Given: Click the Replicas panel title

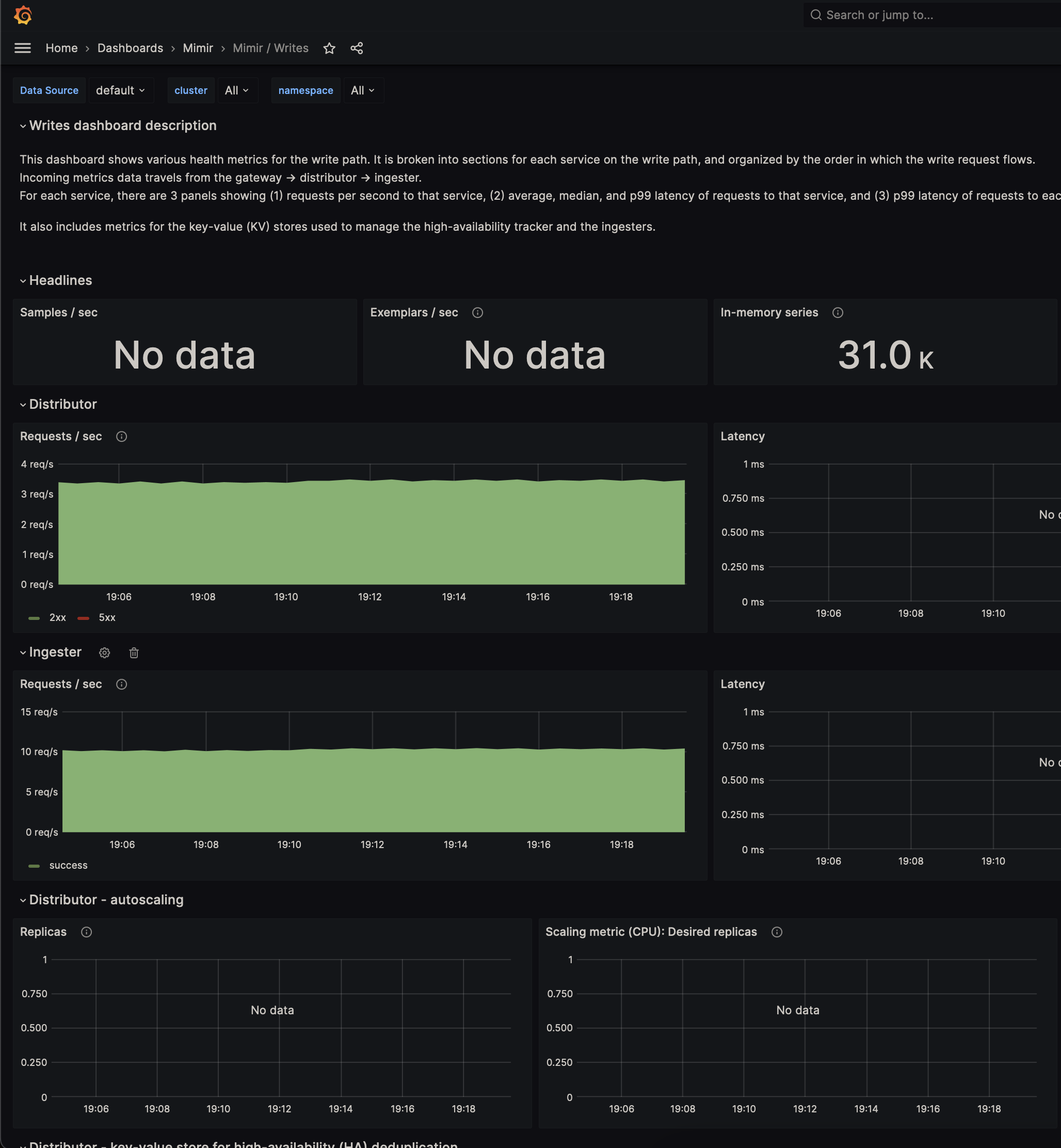Looking at the screenshot, I should pos(43,932).
